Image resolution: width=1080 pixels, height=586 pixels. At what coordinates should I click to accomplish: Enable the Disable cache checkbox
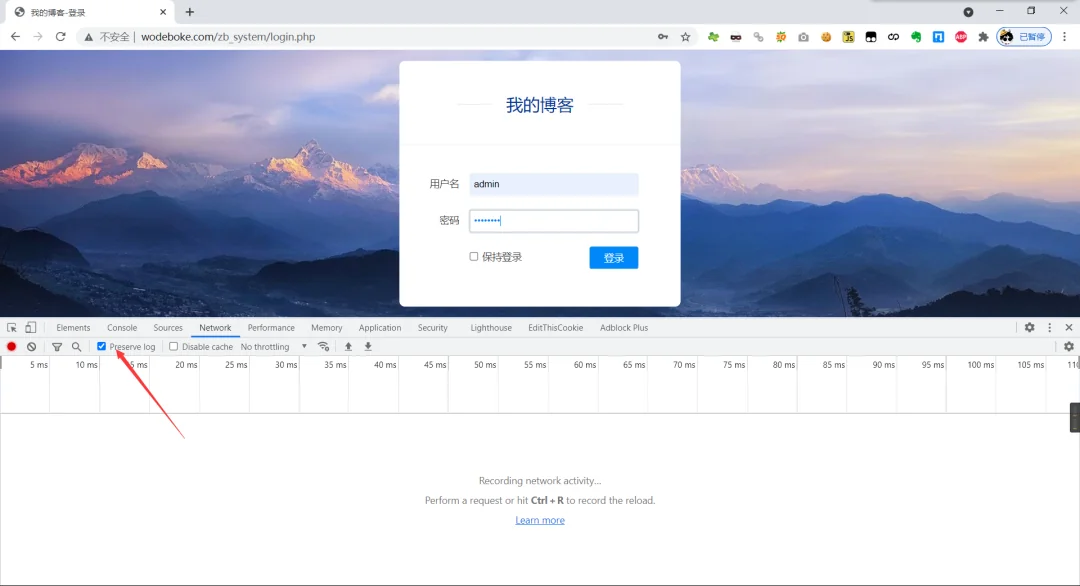point(174,346)
